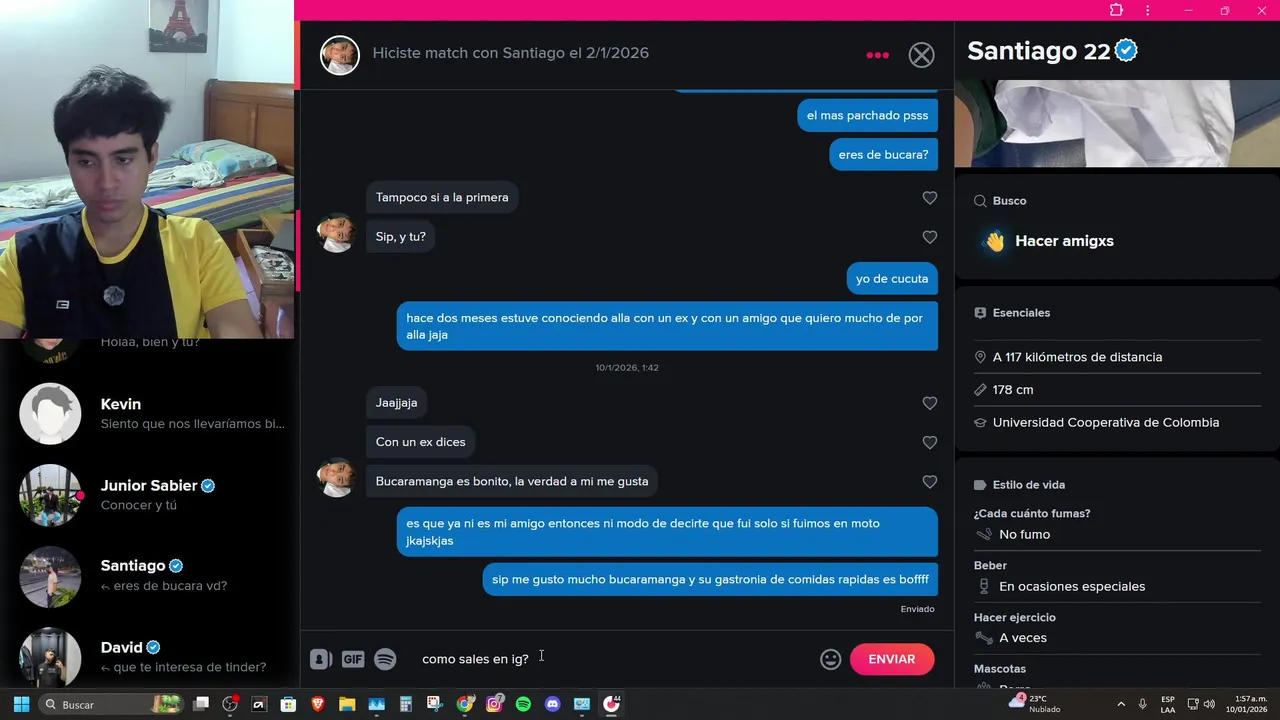Open Spotify from the taskbar
The width and height of the screenshot is (1280, 720).
click(523, 704)
